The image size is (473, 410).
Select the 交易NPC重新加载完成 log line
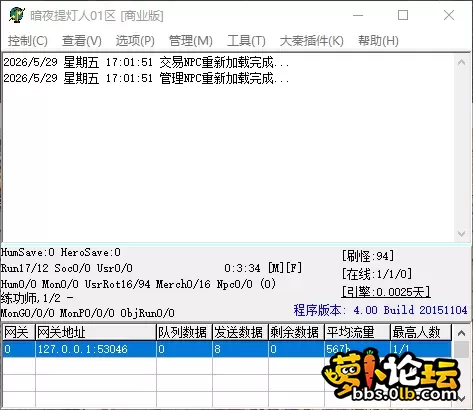(146, 62)
